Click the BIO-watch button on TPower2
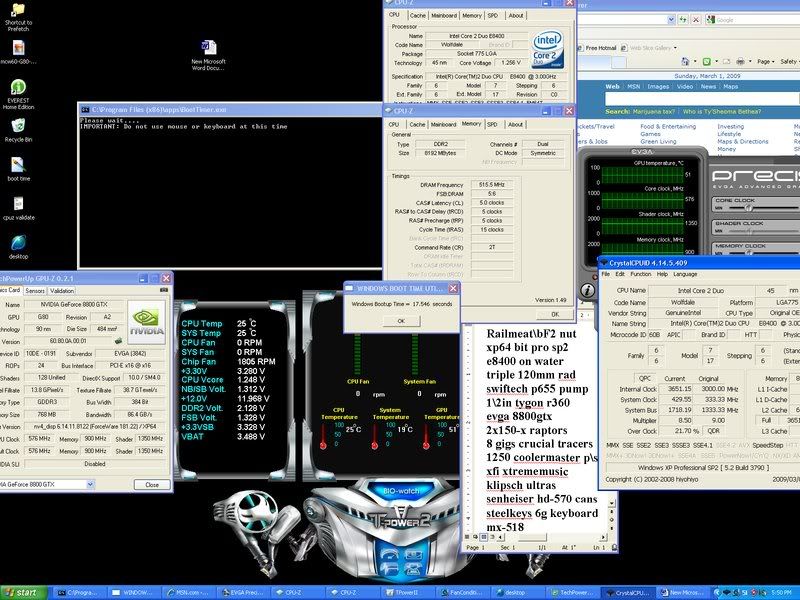 click(x=401, y=491)
